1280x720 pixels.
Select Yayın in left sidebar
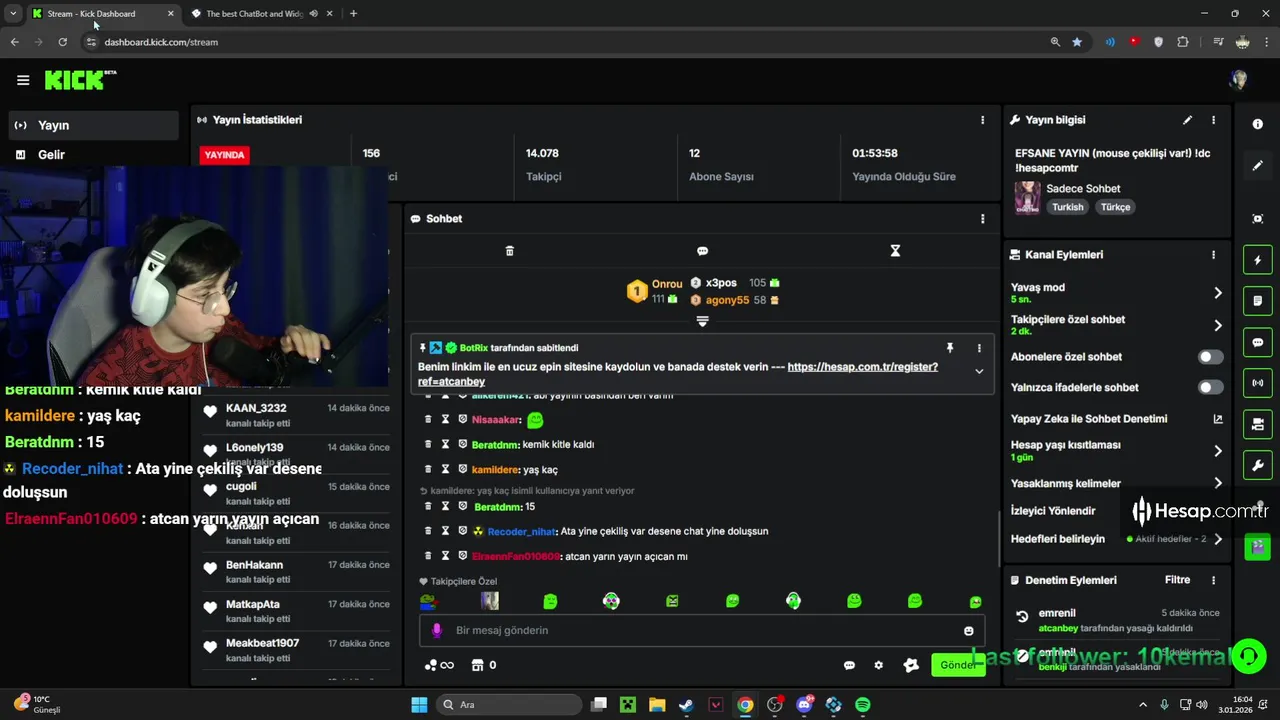94,125
